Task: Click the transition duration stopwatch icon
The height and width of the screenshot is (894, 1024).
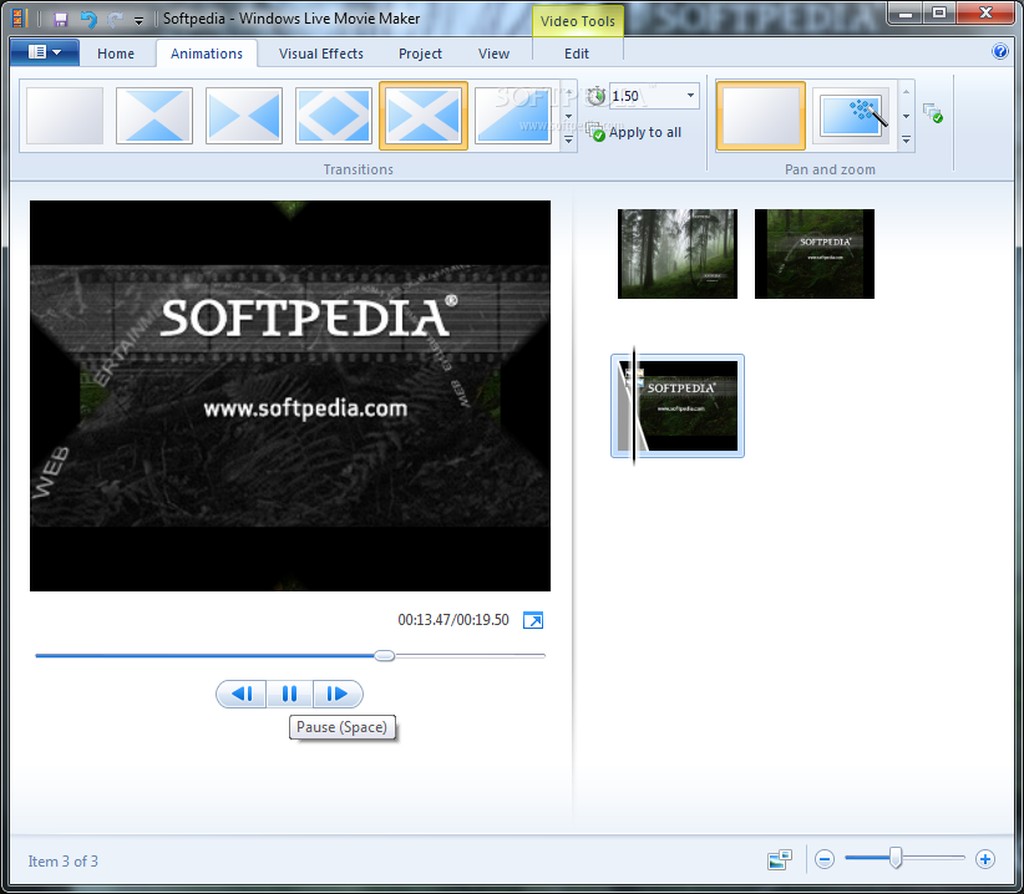Action: coord(596,96)
